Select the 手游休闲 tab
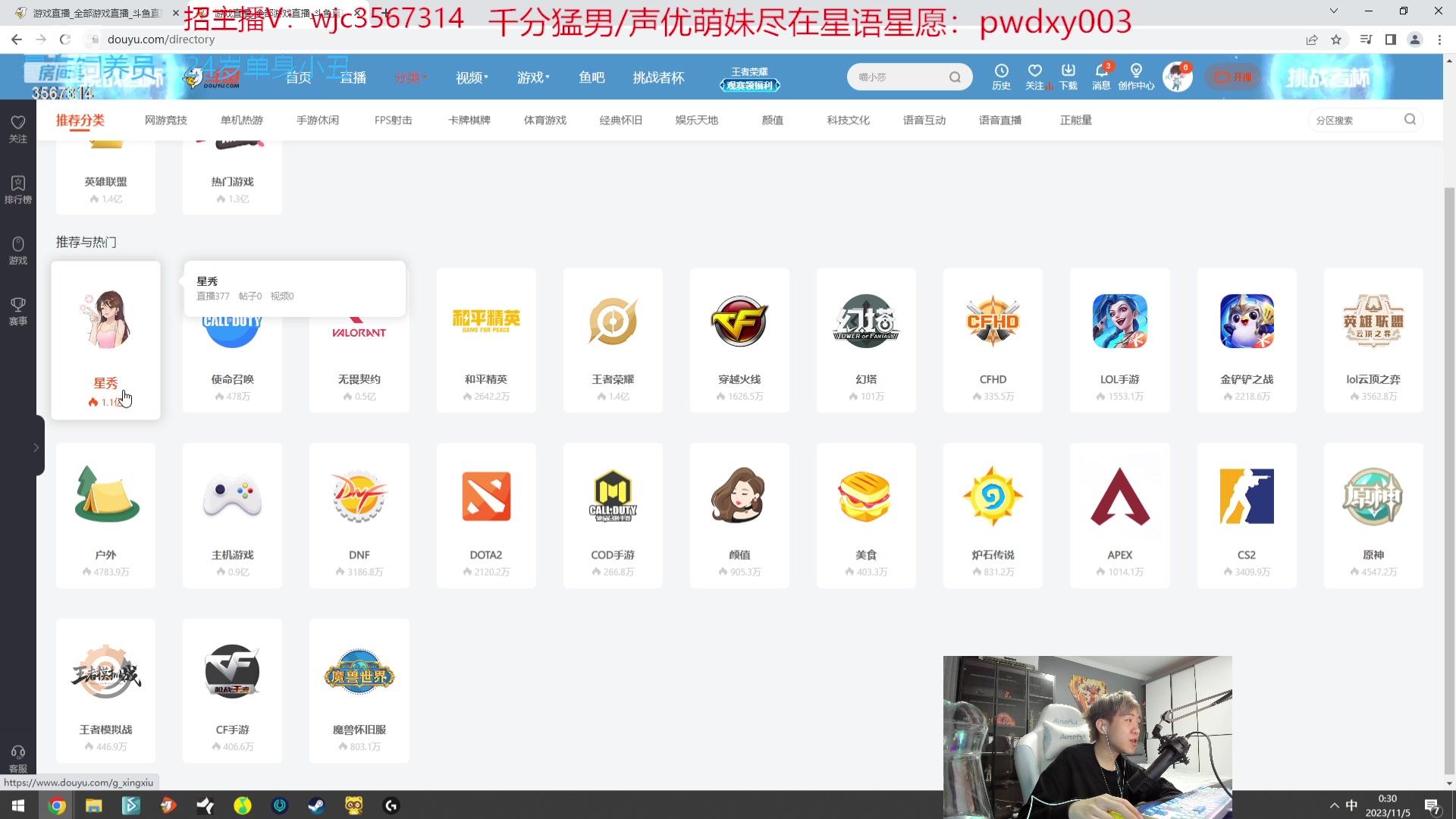 (x=318, y=121)
